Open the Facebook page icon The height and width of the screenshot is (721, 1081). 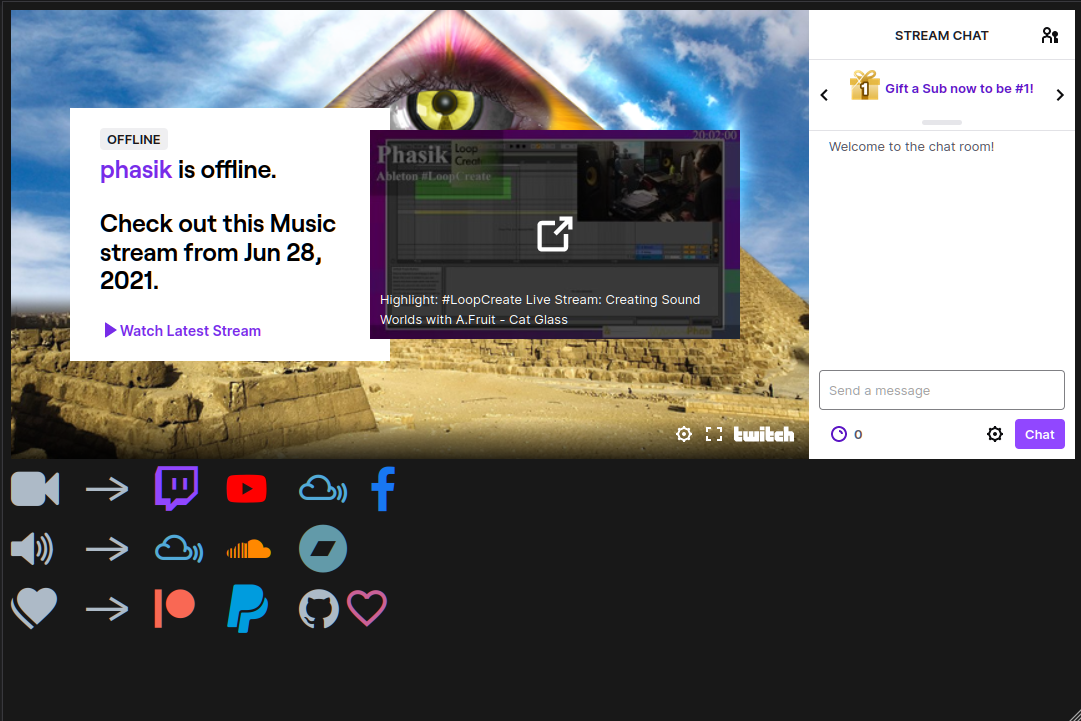(x=383, y=489)
